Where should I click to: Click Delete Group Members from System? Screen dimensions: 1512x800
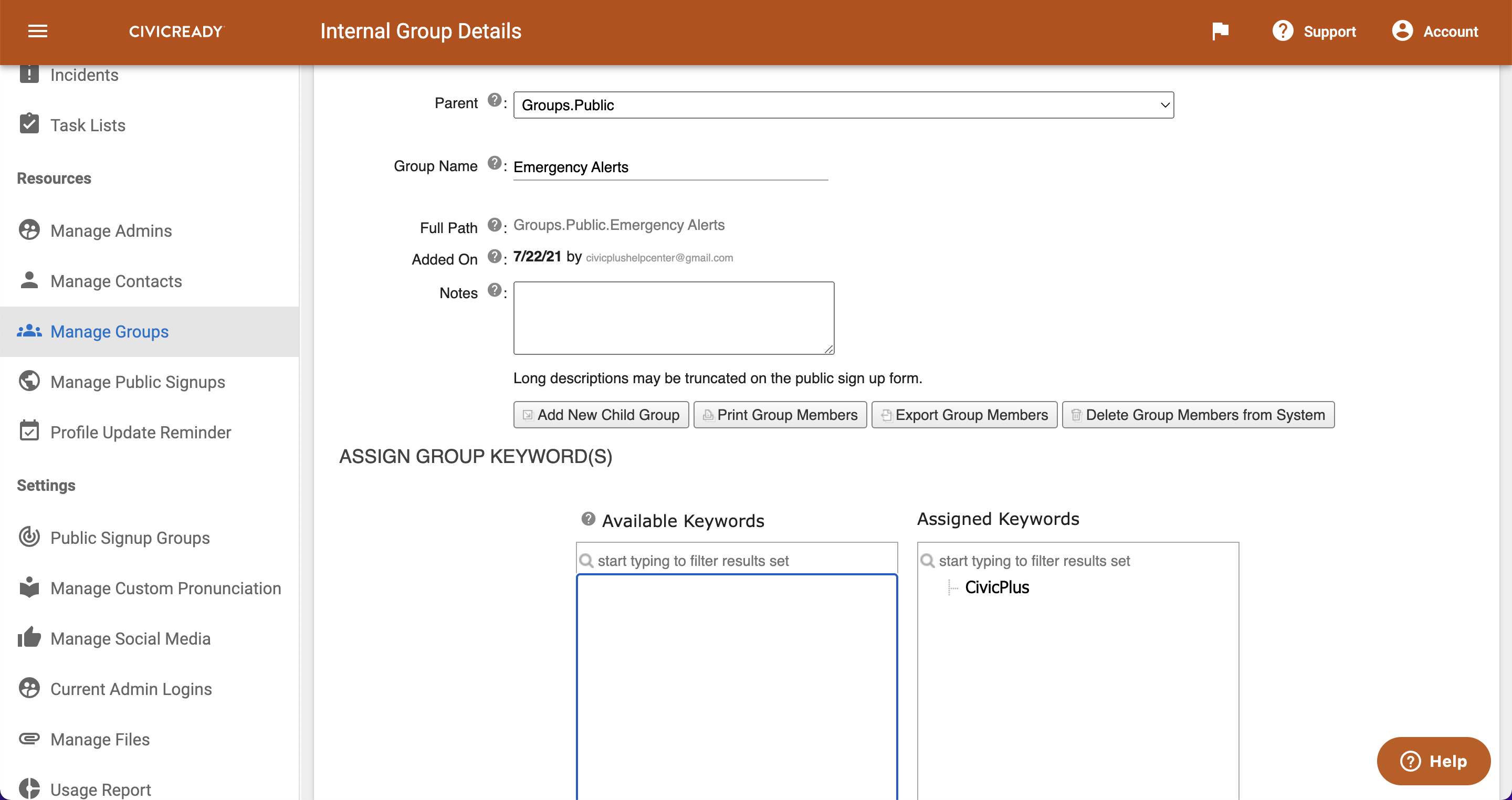[1198, 415]
